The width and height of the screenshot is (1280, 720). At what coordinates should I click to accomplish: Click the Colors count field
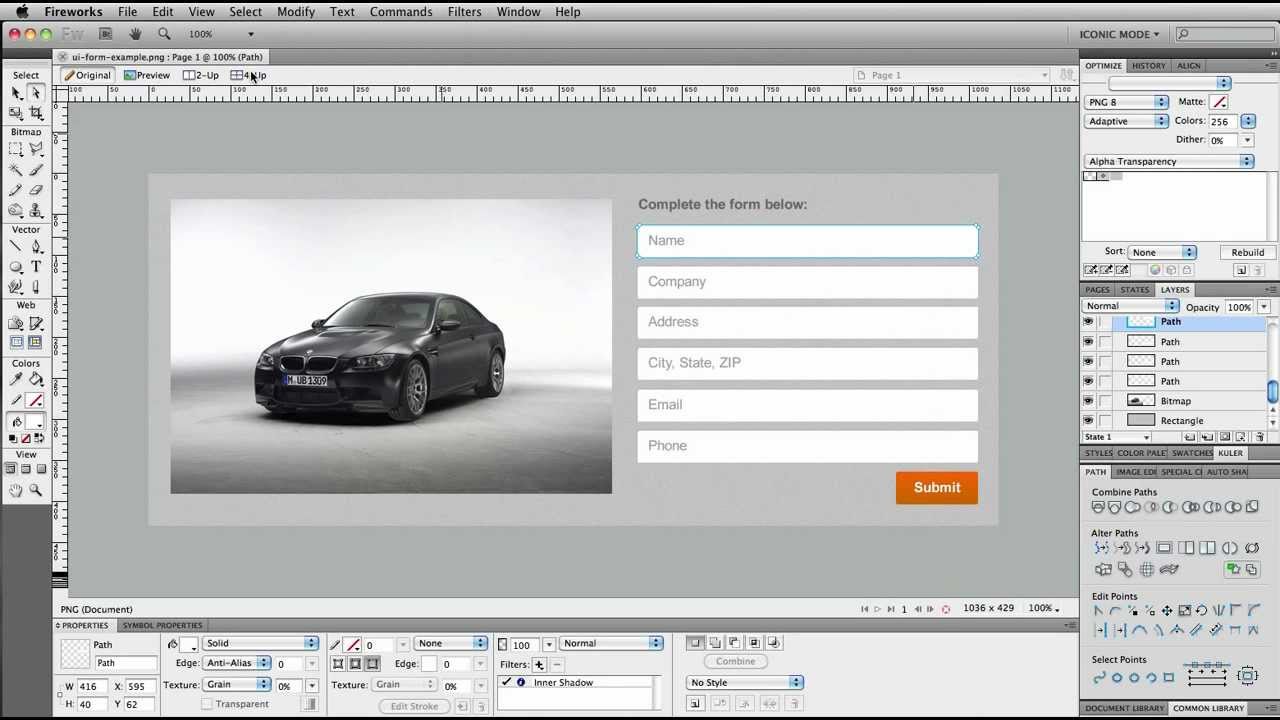(x=1223, y=121)
